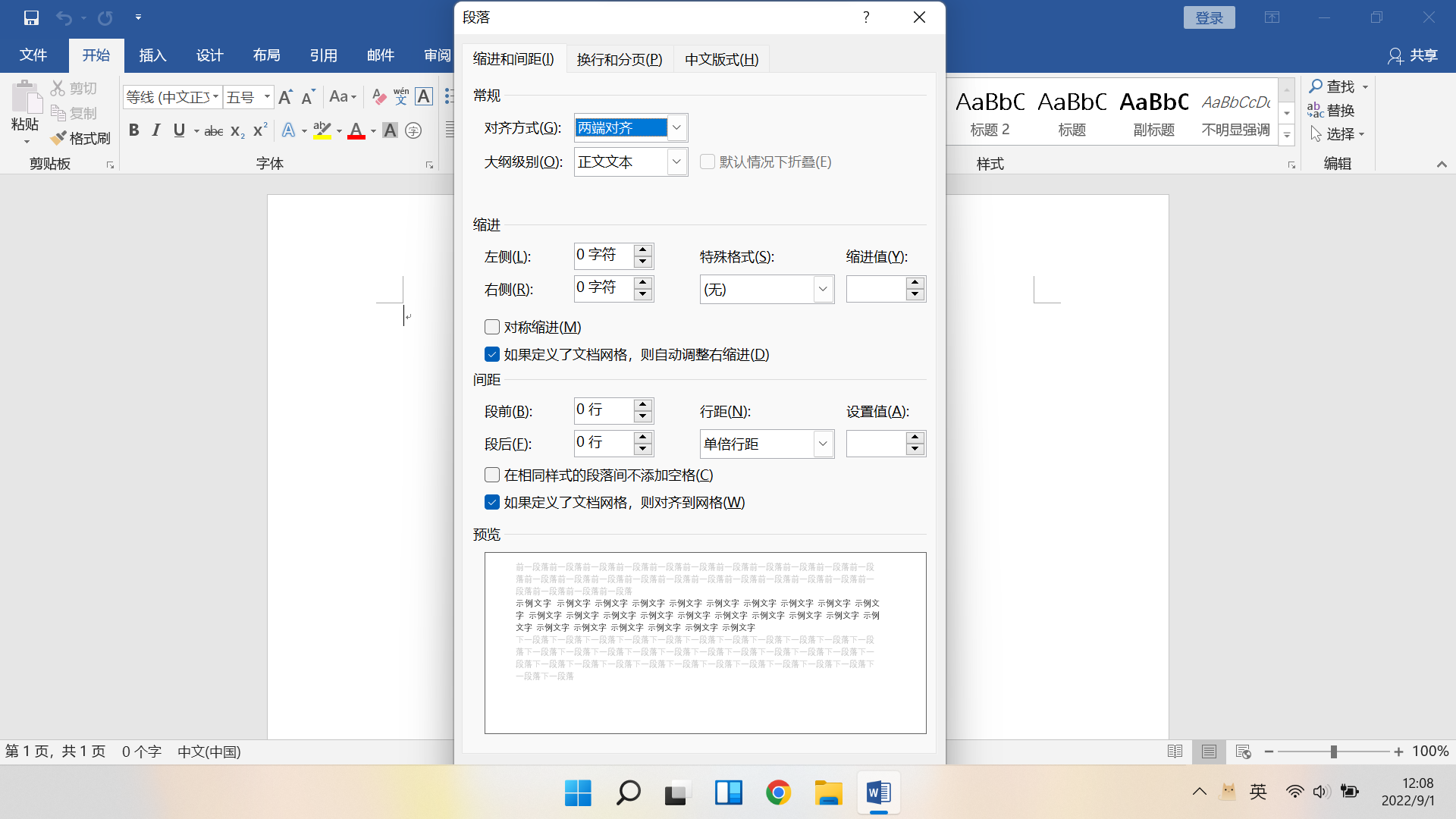Viewport: 1456px width, 819px height.
Task: Apply Subscript formatting icon
Action: coord(237,131)
